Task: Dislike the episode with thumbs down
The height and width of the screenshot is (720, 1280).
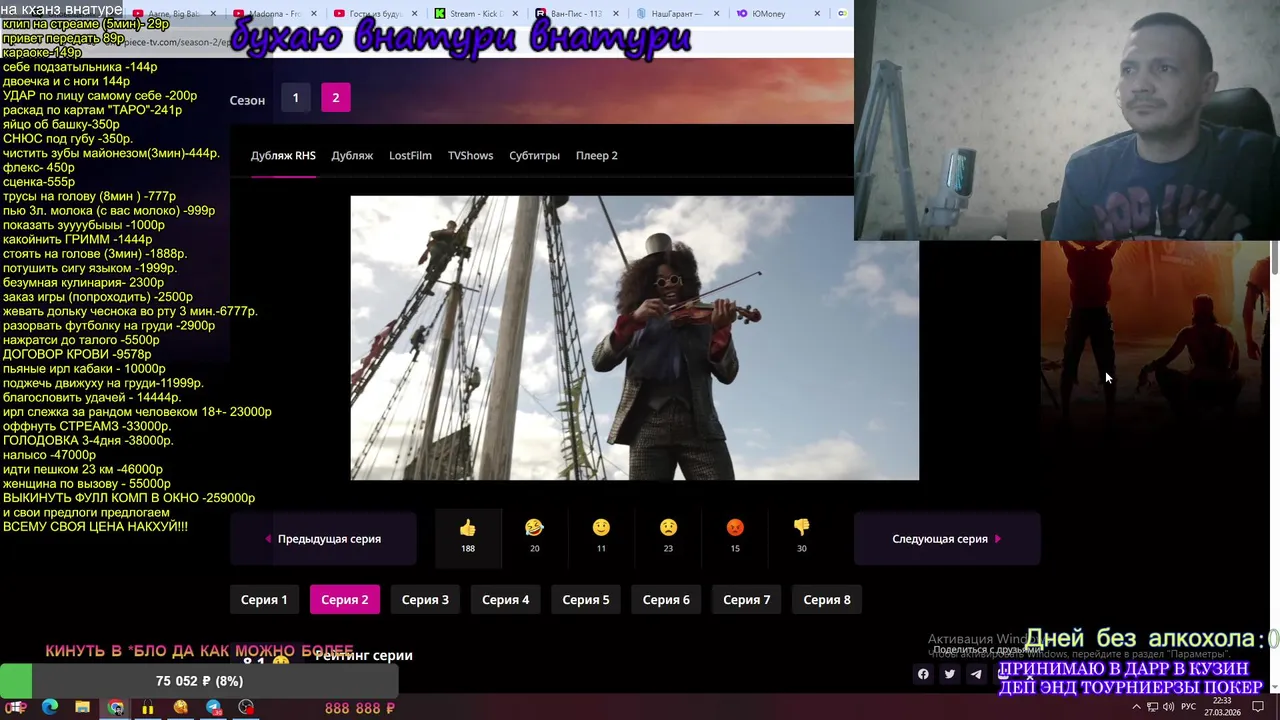Action: (801, 537)
